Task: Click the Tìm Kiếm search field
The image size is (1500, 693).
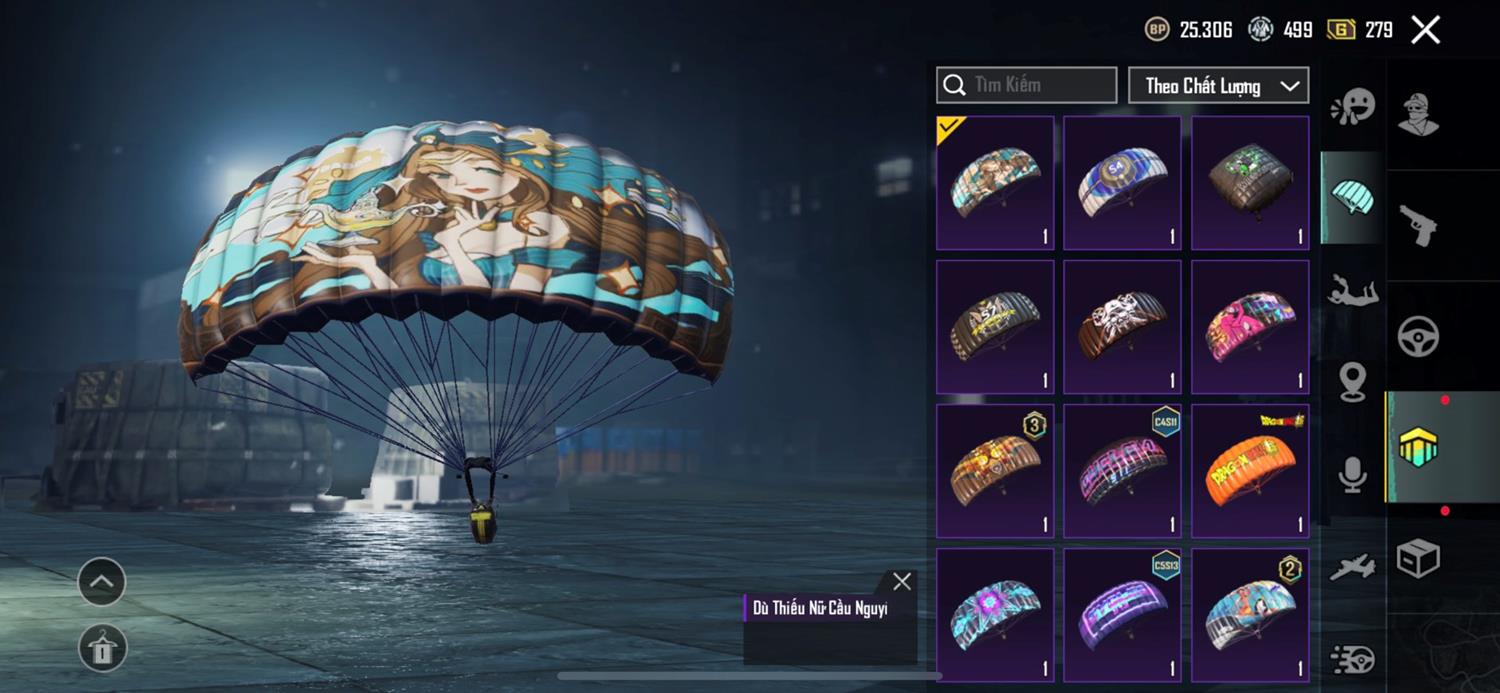Action: pyautogui.click(x=1027, y=85)
